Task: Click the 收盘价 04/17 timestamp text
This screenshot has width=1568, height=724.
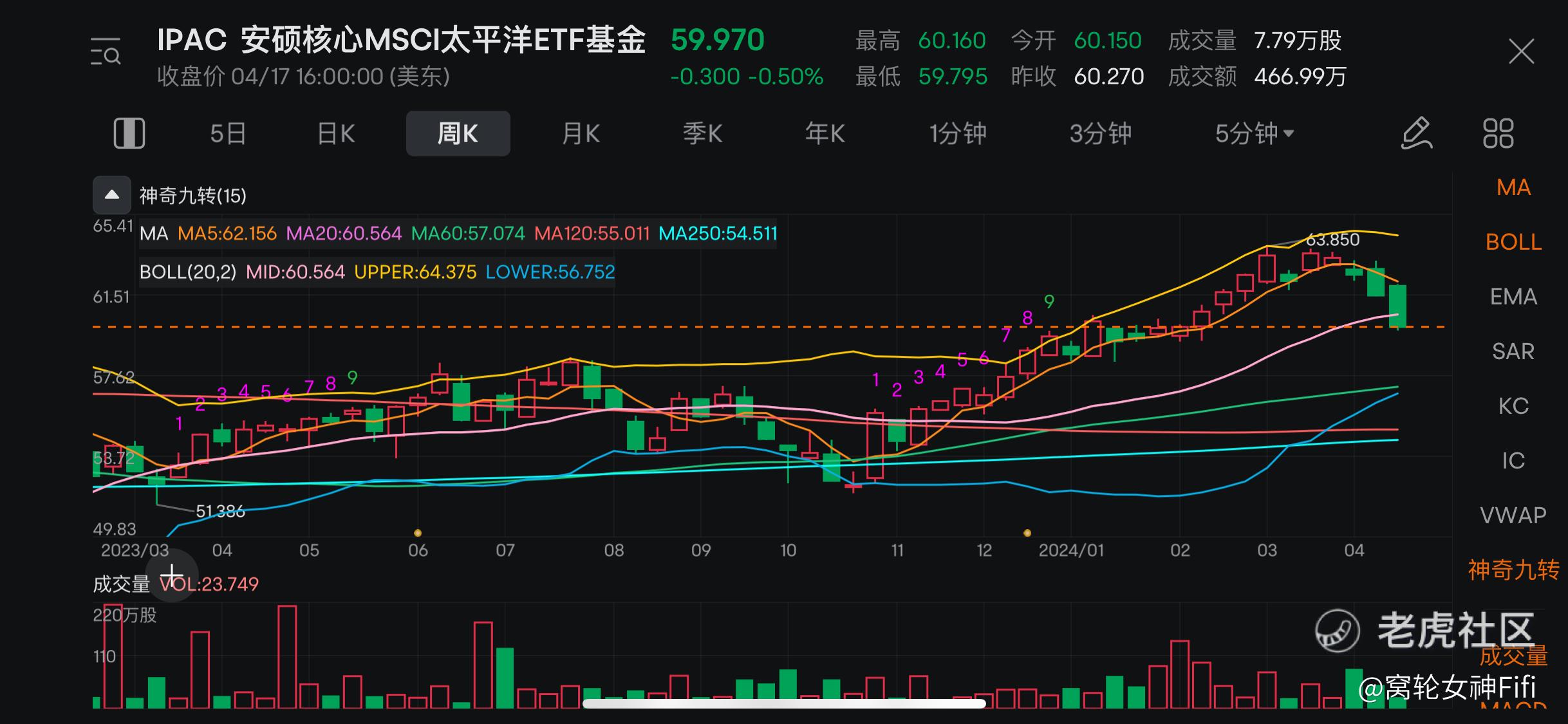Action: tap(303, 77)
